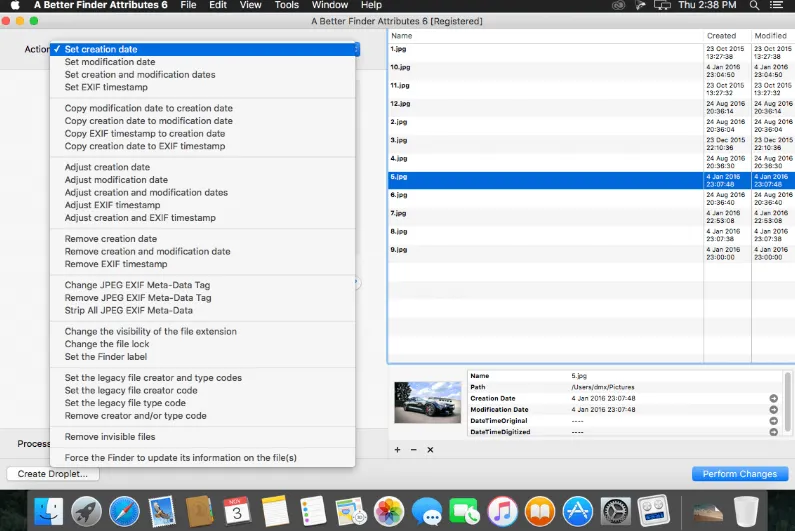Image resolution: width=795 pixels, height=531 pixels.
Task: Open the Edit menu
Action: 218,6
